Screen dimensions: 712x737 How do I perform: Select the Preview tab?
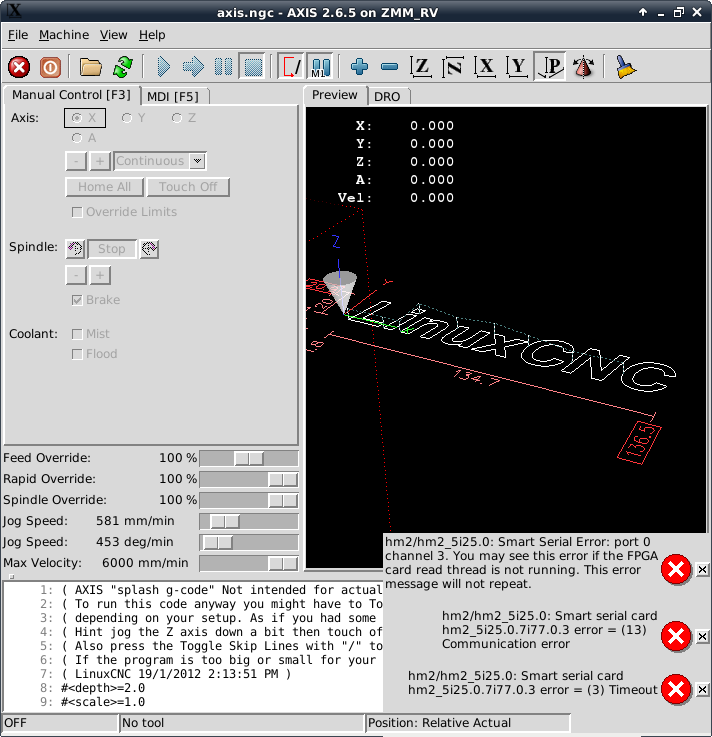point(335,95)
